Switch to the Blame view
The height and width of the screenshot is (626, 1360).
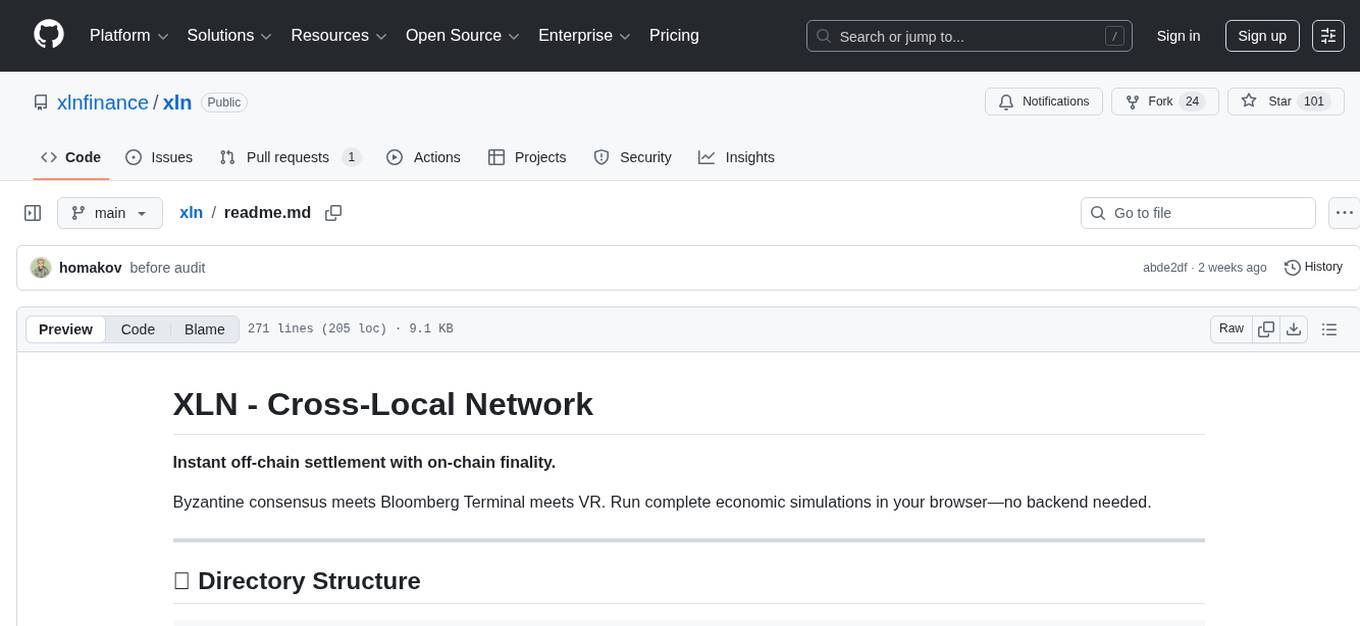tap(204, 329)
